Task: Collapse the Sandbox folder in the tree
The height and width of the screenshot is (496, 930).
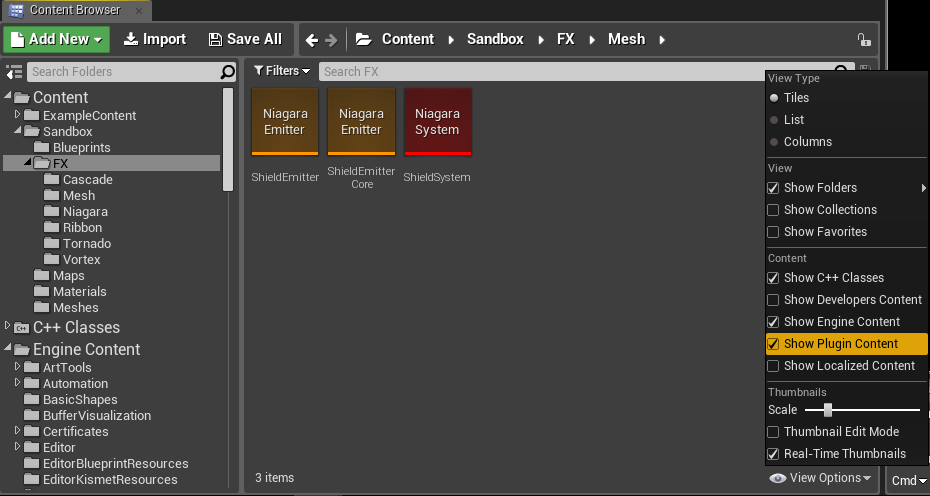Action: 18,129
